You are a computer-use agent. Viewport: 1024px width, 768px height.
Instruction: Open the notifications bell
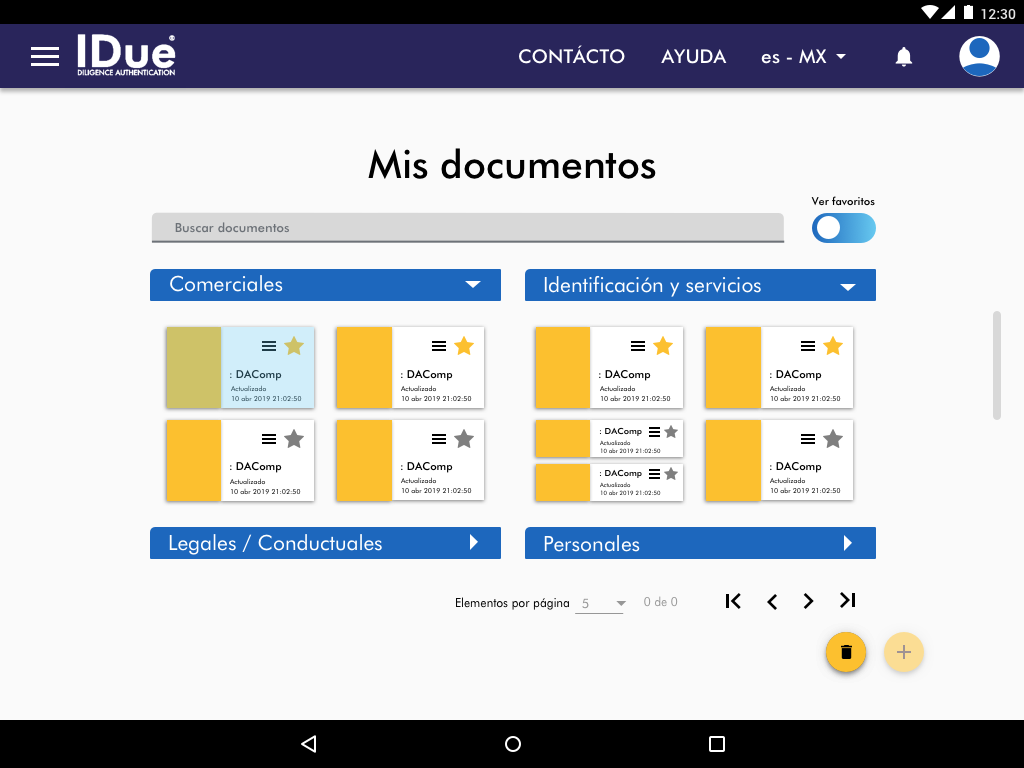[903, 57]
